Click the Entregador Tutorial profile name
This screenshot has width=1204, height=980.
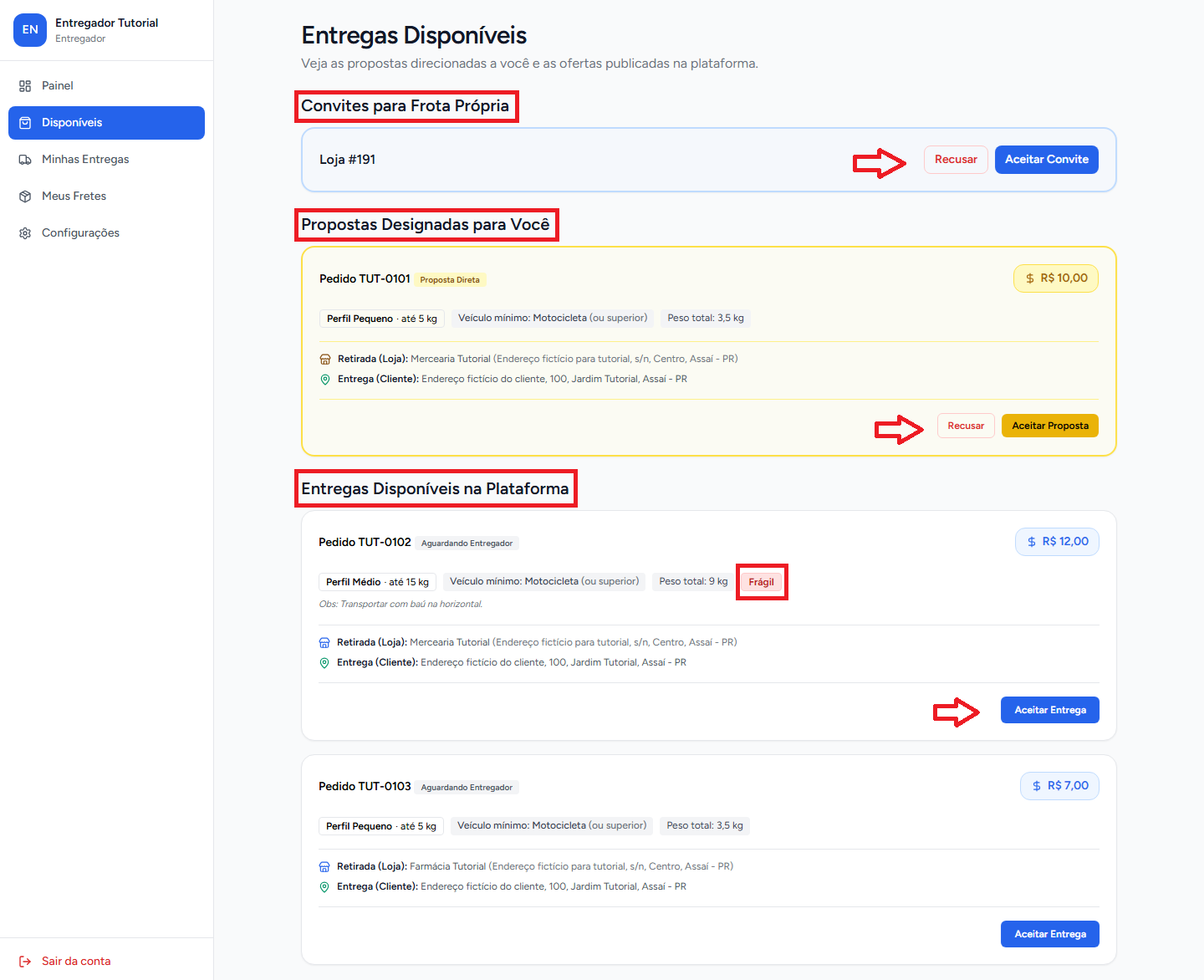coord(107,23)
